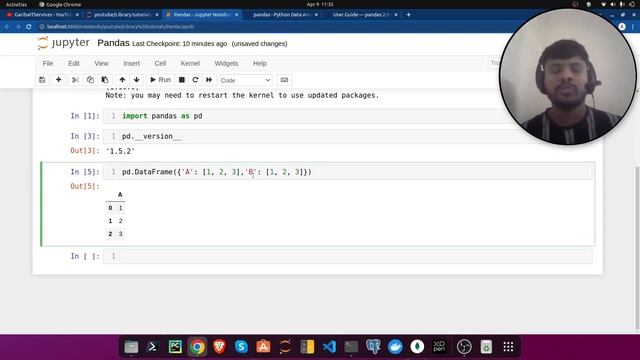Open Files from the dock

(x=131, y=347)
